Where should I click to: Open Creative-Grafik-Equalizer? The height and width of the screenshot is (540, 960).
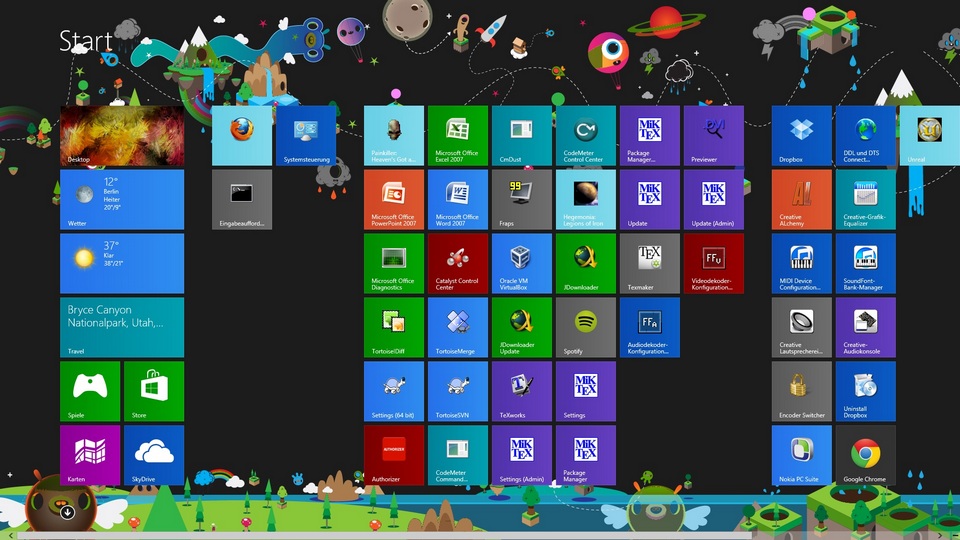[866, 200]
